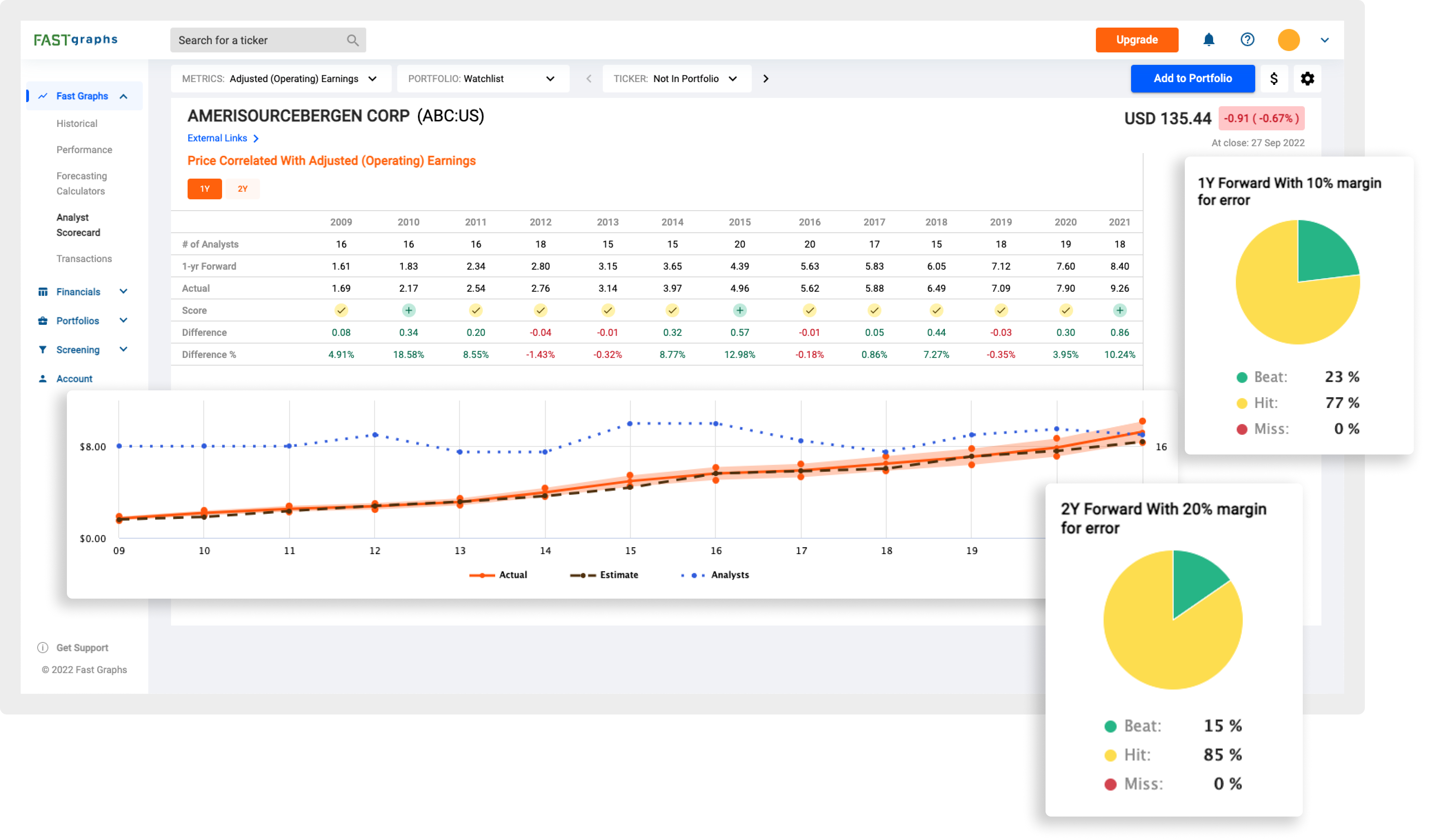The width and height of the screenshot is (1449, 840).
Task: Open the Historical page
Action: click(x=77, y=123)
